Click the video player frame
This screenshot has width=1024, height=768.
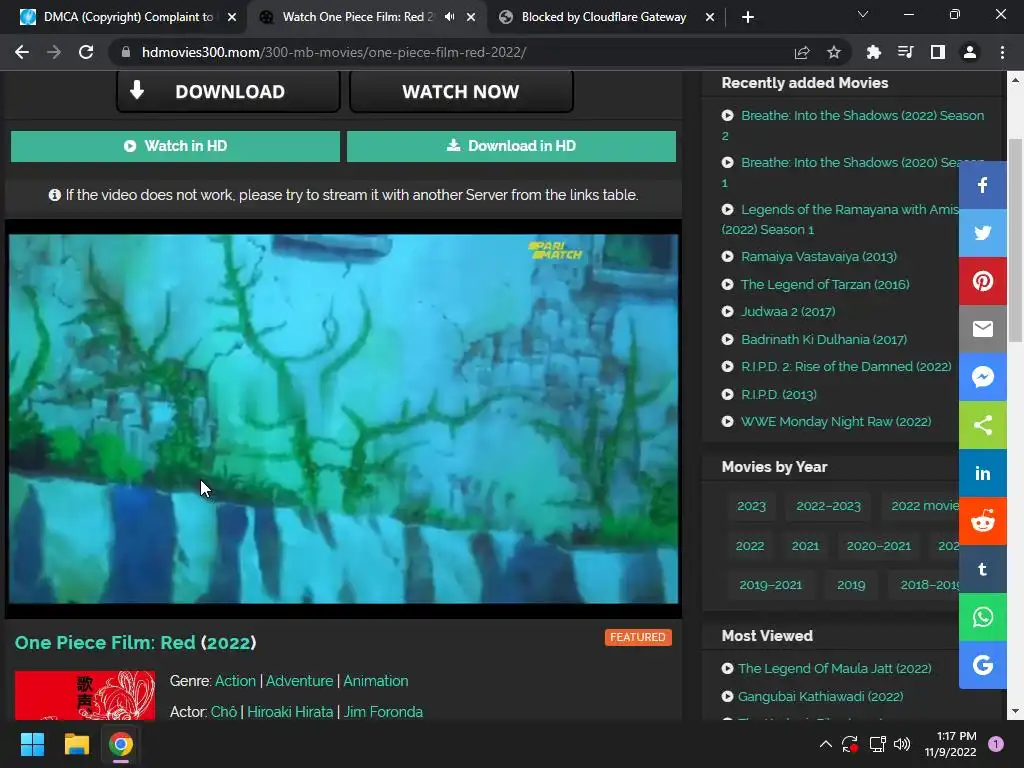(x=344, y=419)
